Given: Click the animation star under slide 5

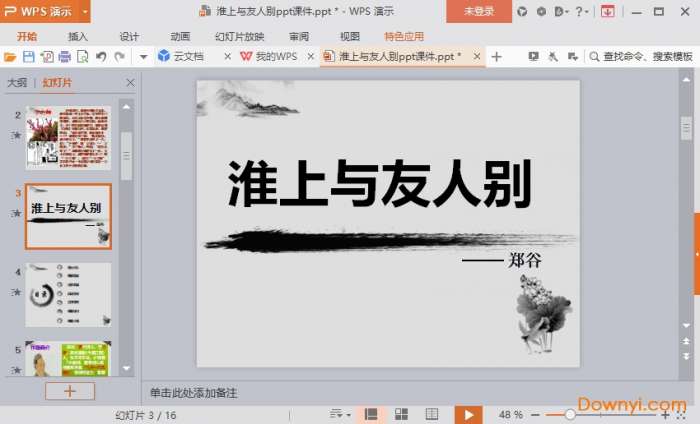Looking at the screenshot, I should (x=17, y=370).
